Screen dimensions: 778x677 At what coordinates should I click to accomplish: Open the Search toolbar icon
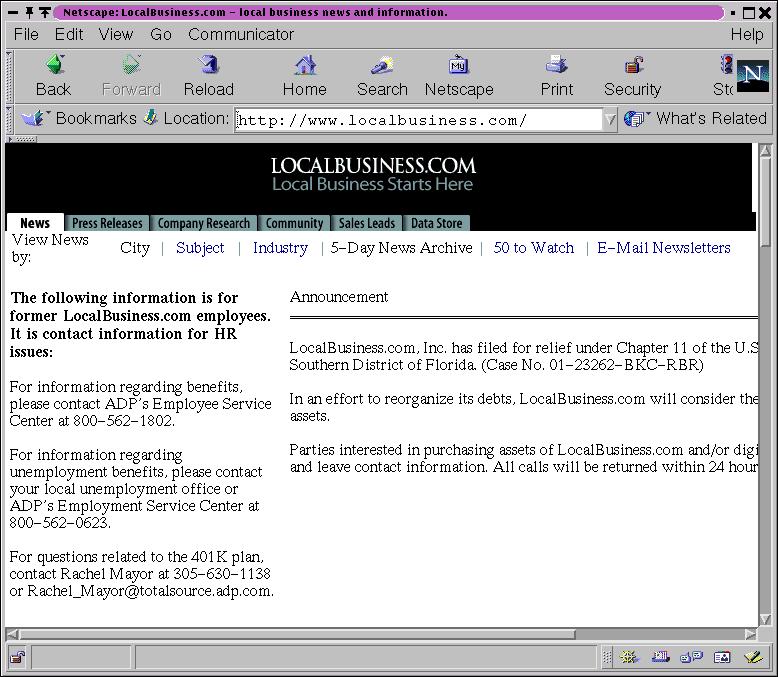(x=382, y=65)
